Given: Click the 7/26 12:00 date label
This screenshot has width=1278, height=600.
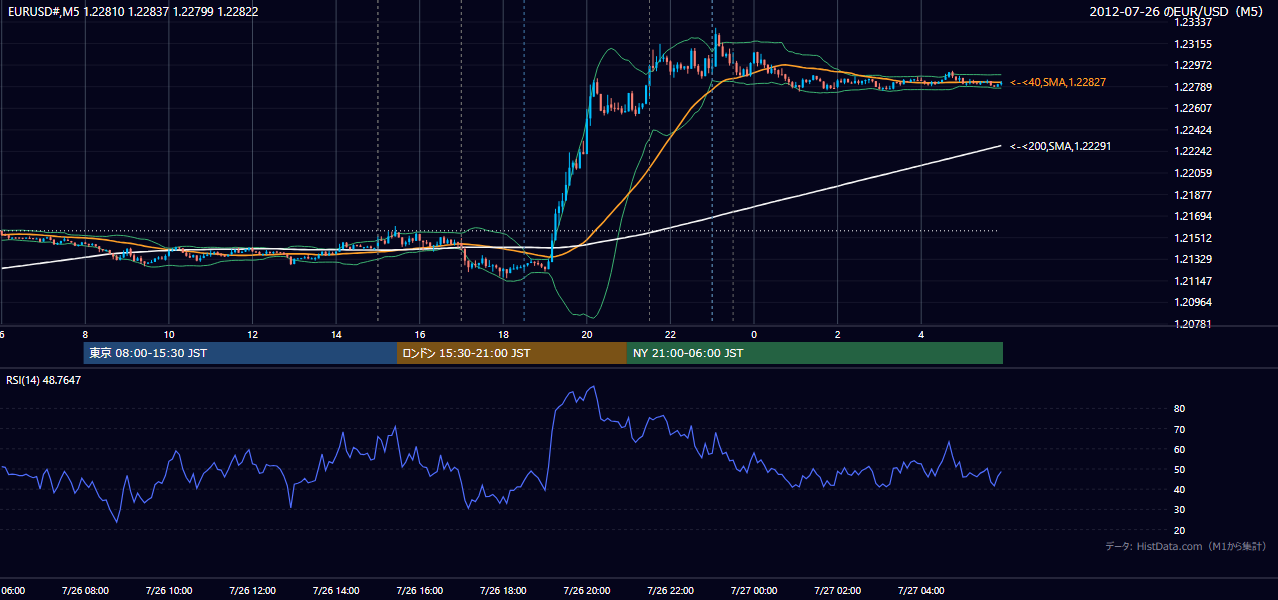Looking at the screenshot, I should tap(252, 591).
